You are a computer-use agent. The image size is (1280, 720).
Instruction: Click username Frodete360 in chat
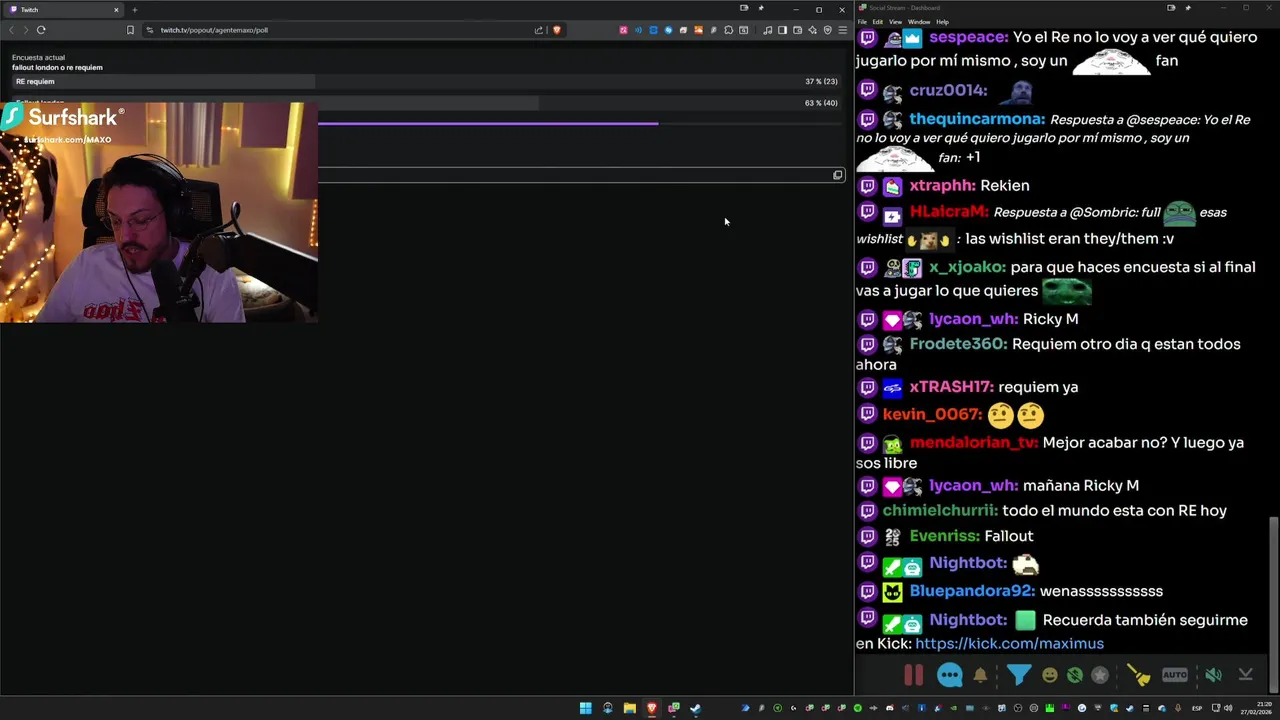point(958,344)
